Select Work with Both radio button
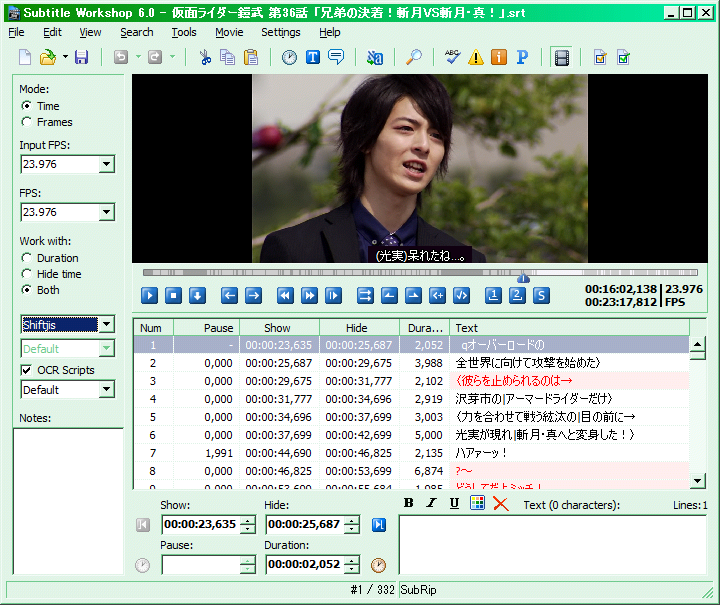The image size is (720, 605). click(x=27, y=290)
